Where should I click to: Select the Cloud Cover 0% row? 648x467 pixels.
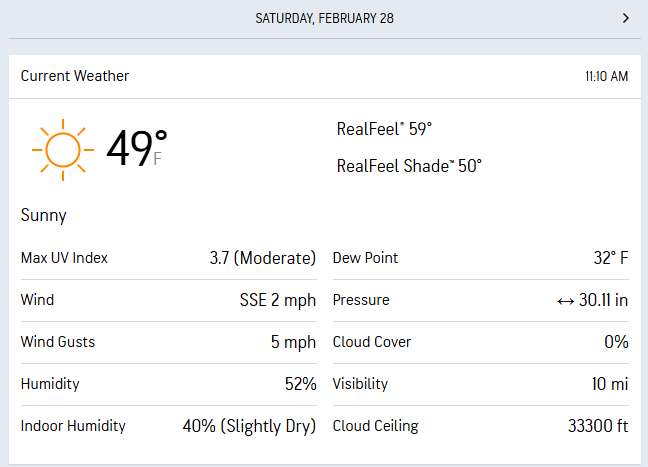480,342
